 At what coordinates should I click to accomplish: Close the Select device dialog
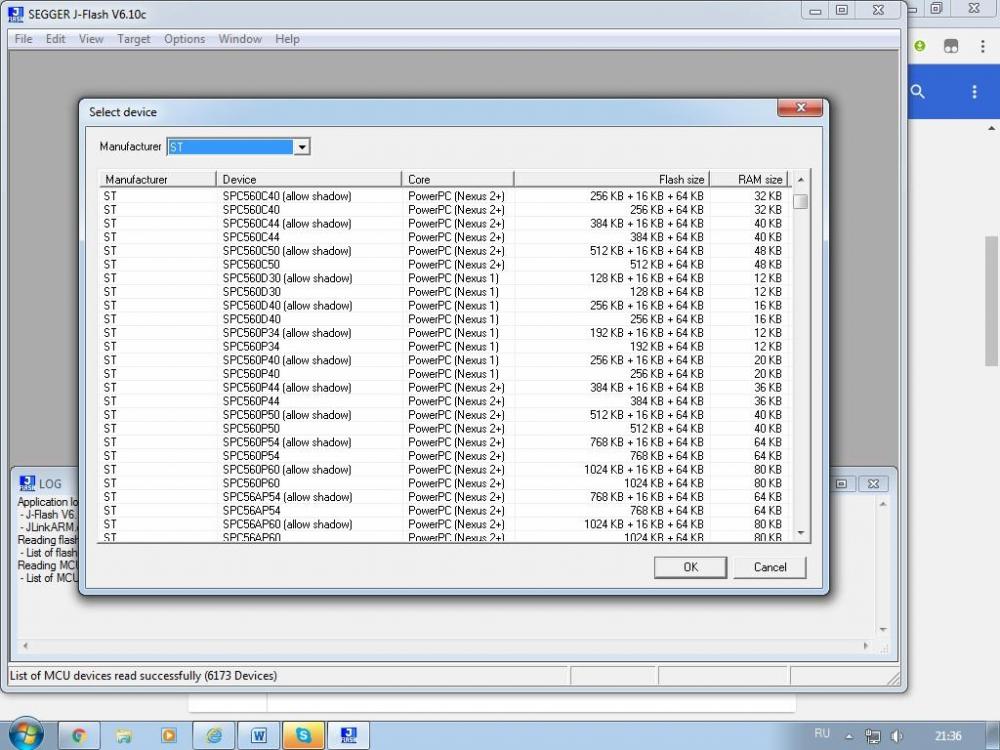[x=800, y=107]
